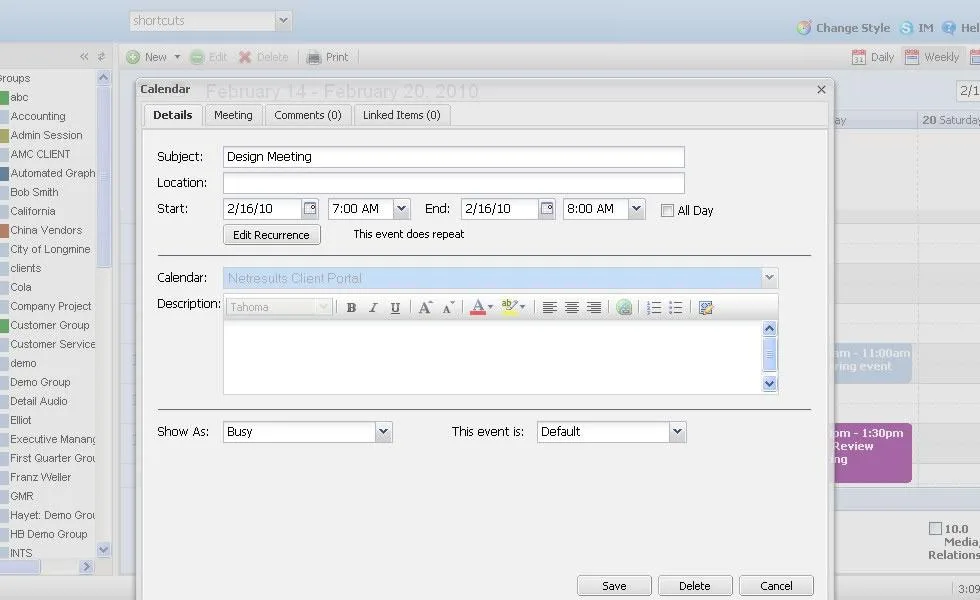Apply bold formatting in Description toolbar

[x=351, y=308]
